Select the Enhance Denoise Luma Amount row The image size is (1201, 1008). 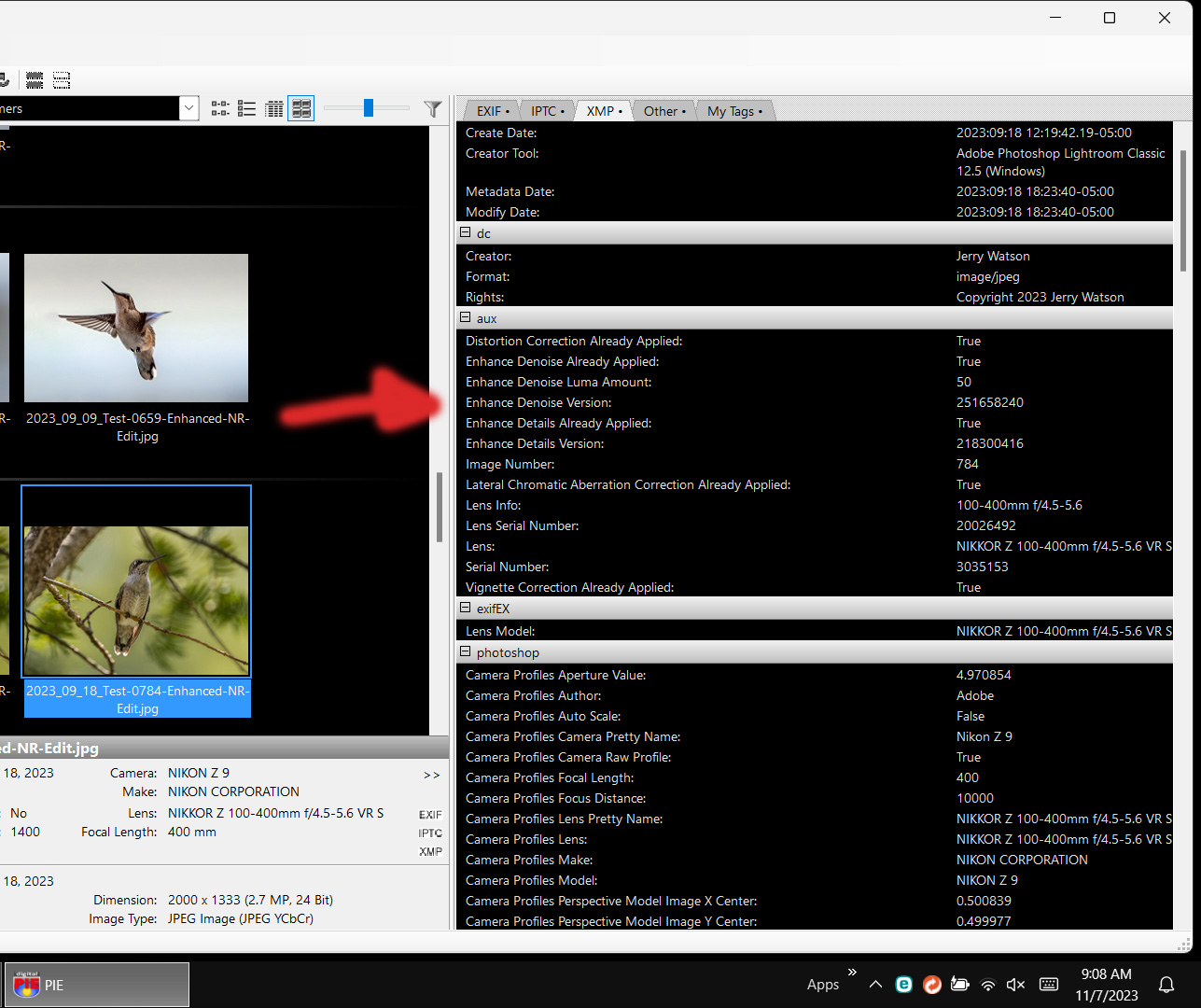click(815, 382)
